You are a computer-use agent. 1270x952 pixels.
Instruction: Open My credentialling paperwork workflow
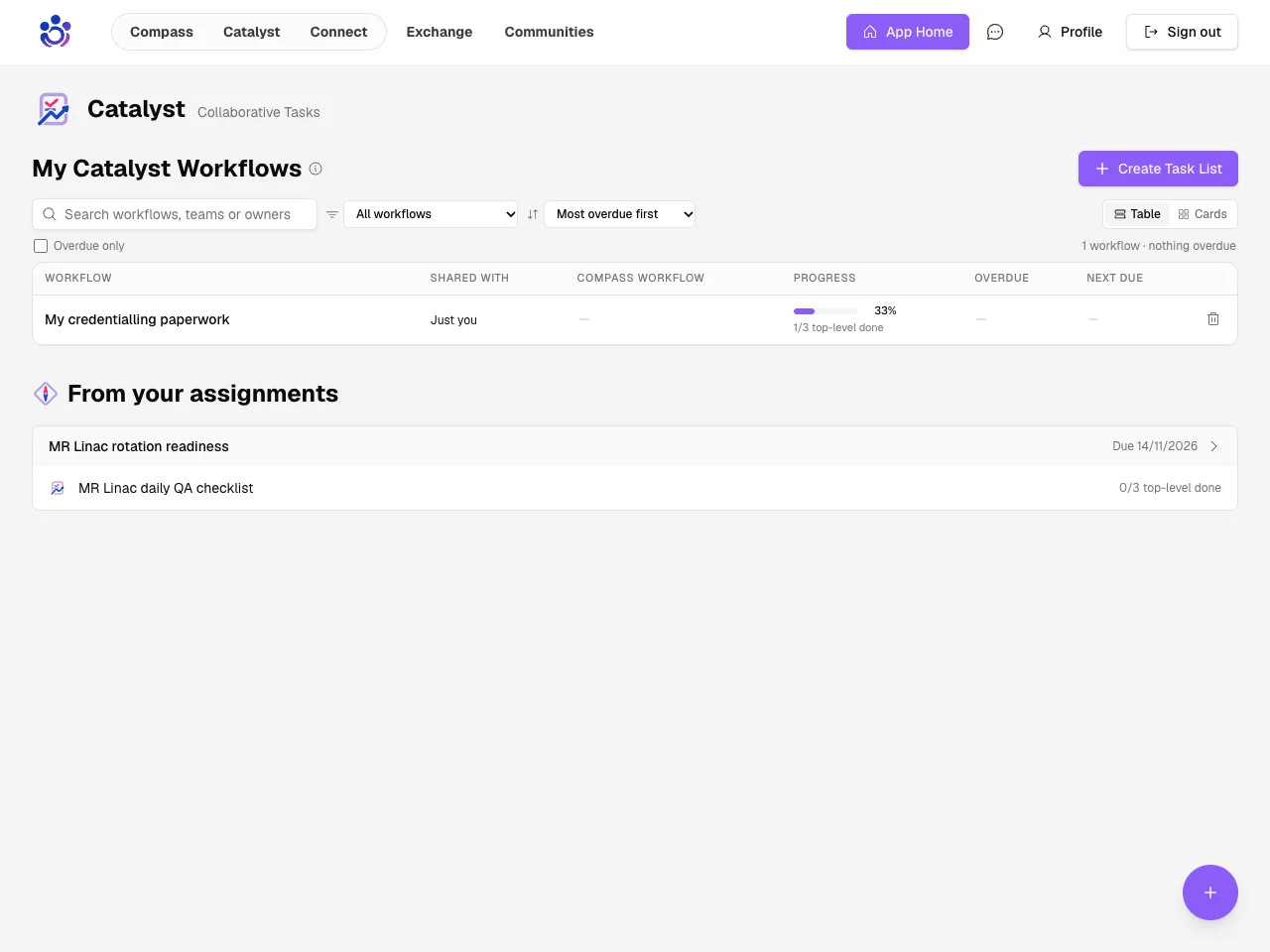tap(137, 319)
